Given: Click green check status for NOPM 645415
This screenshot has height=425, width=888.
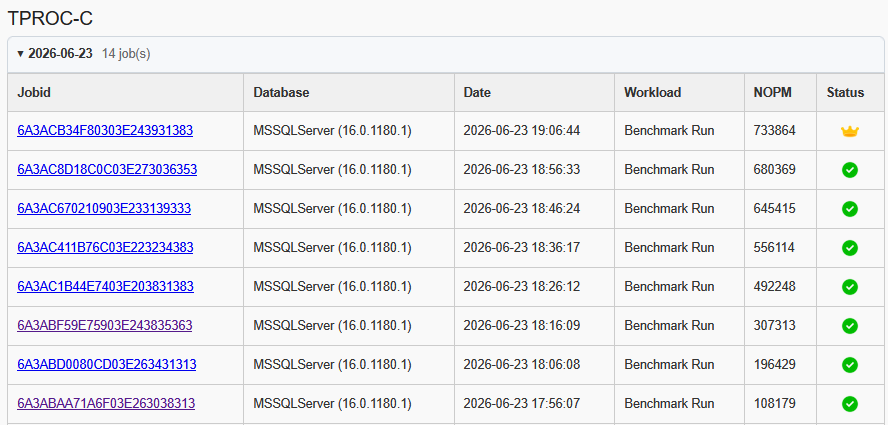Looking at the screenshot, I should [849, 209].
